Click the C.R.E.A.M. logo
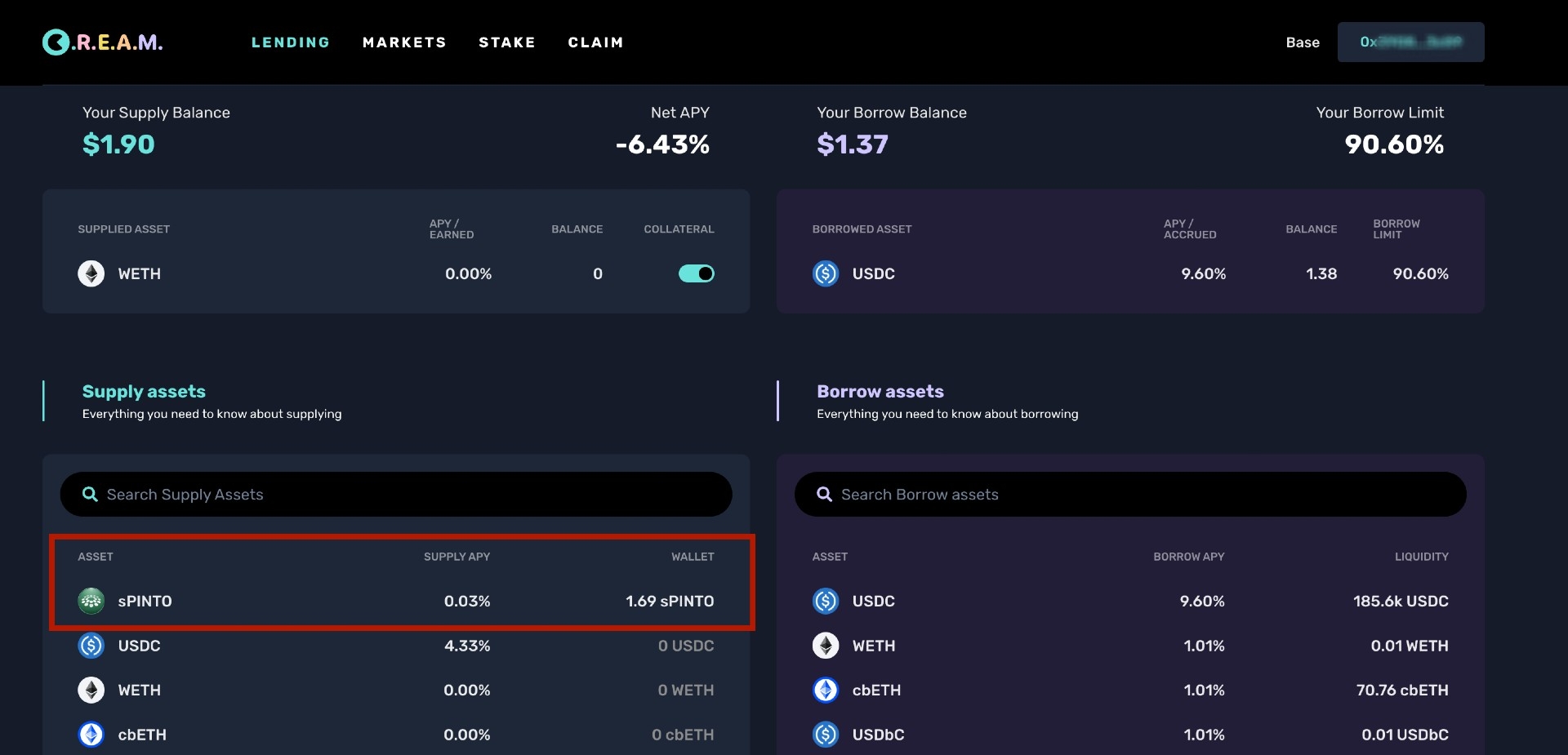This screenshot has height=755, width=1568. (102, 42)
